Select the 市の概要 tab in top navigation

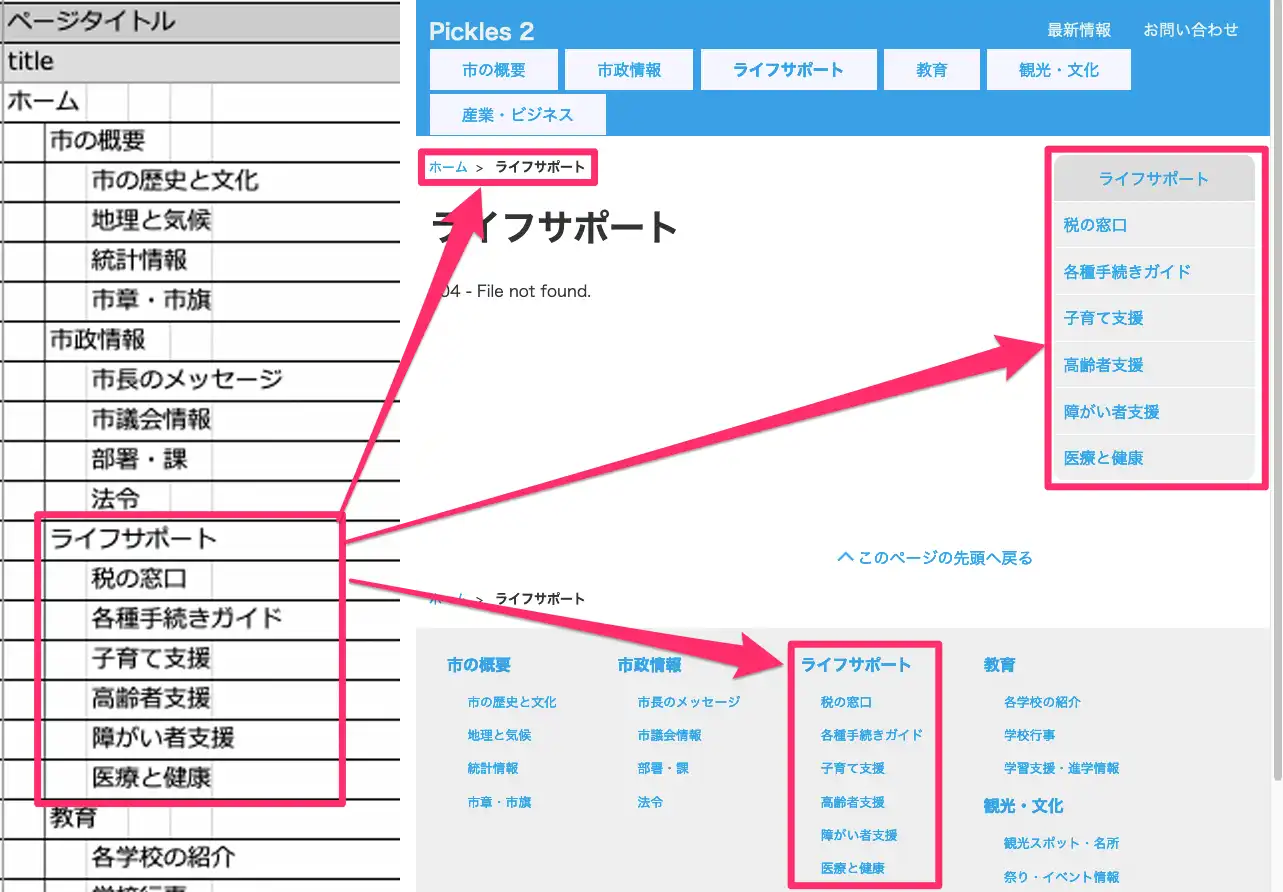493,70
